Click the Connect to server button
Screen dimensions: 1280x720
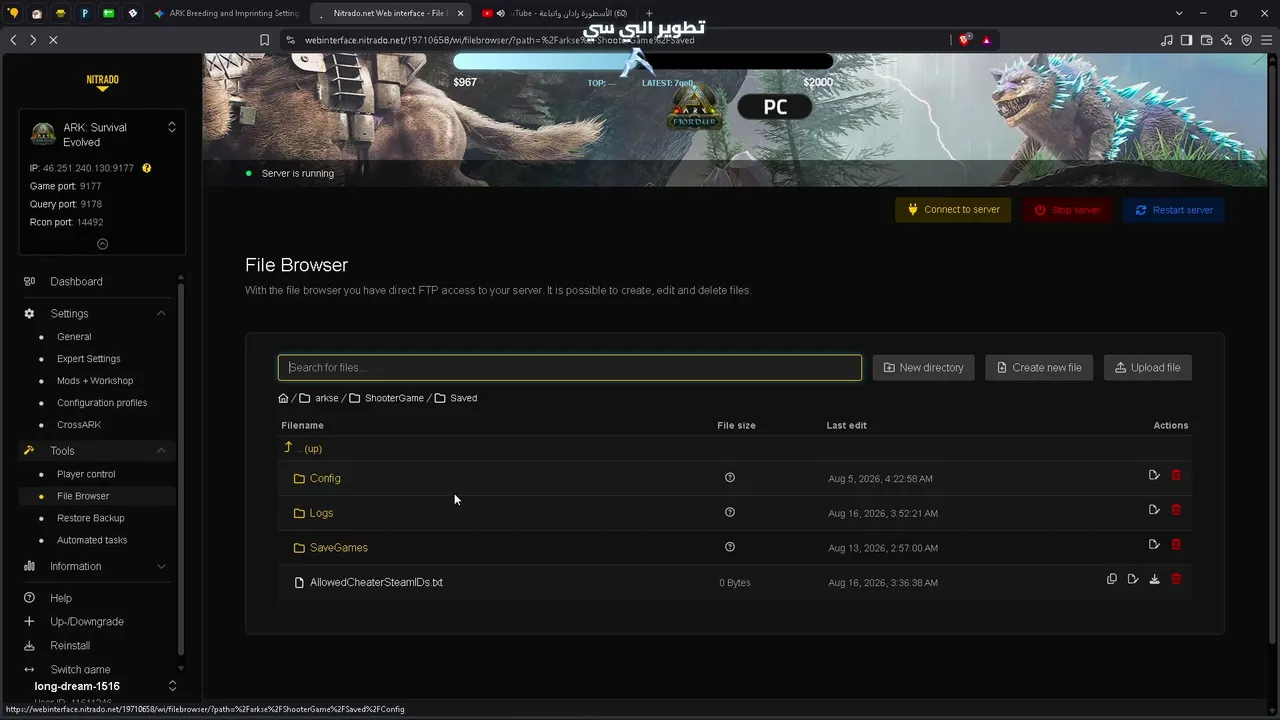click(x=953, y=210)
